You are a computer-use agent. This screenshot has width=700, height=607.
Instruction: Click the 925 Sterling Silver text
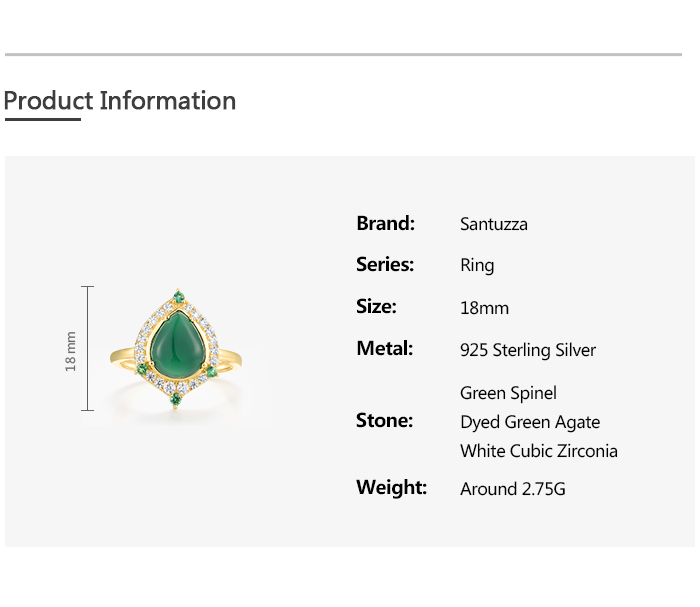click(527, 350)
